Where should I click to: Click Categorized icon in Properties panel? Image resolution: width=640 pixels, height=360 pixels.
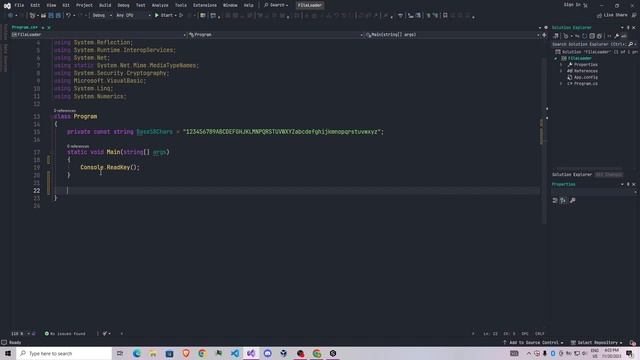555,200
